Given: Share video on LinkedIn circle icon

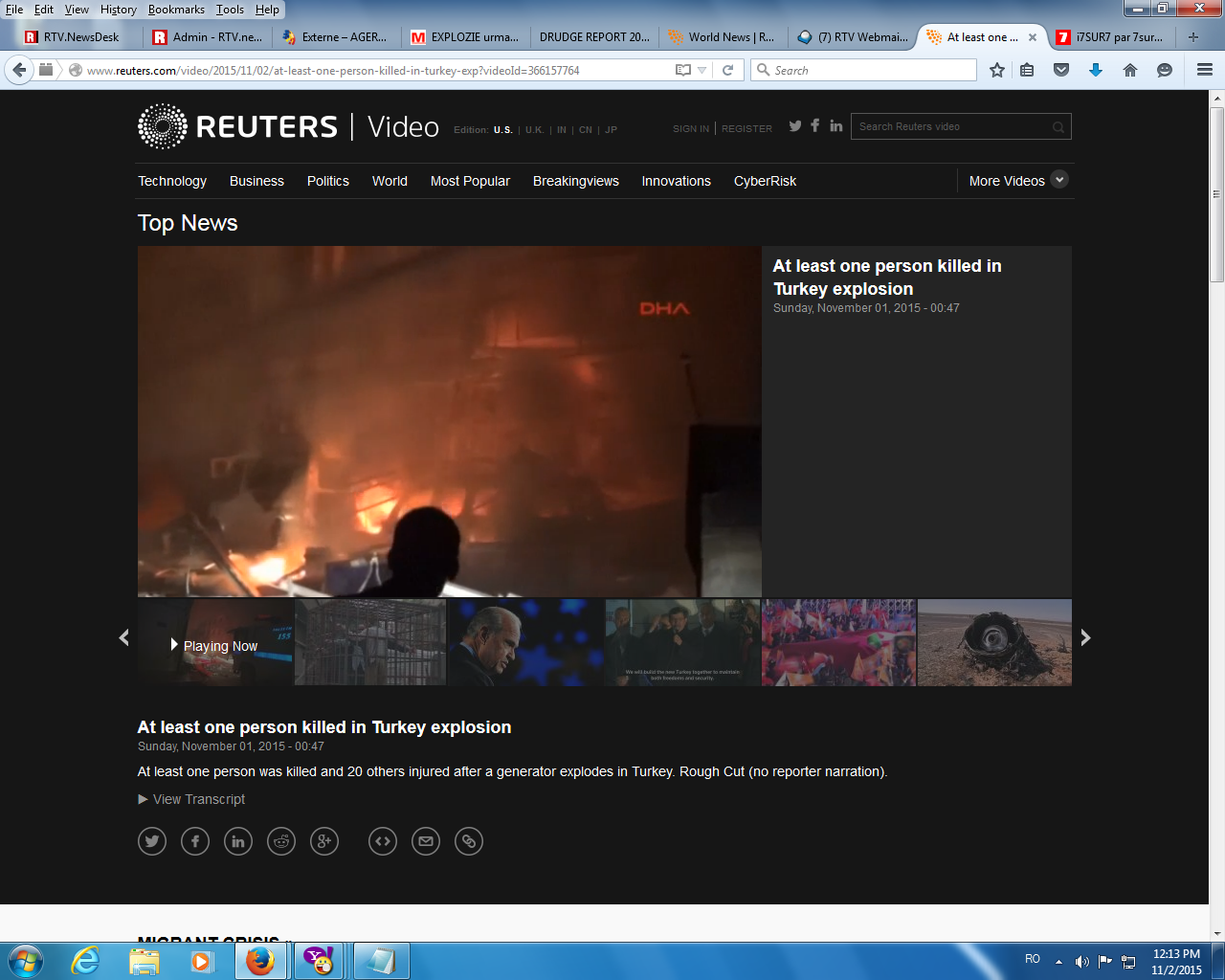Looking at the screenshot, I should 238,841.
